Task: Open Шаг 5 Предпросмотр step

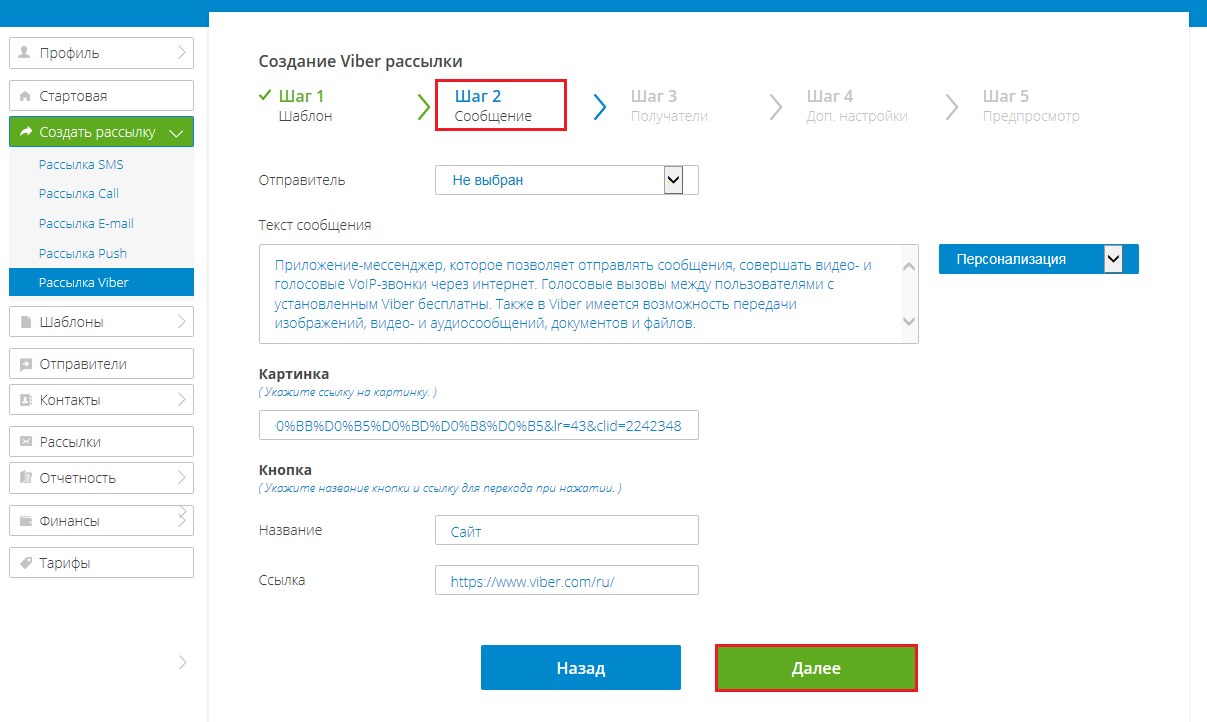Action: [1031, 106]
